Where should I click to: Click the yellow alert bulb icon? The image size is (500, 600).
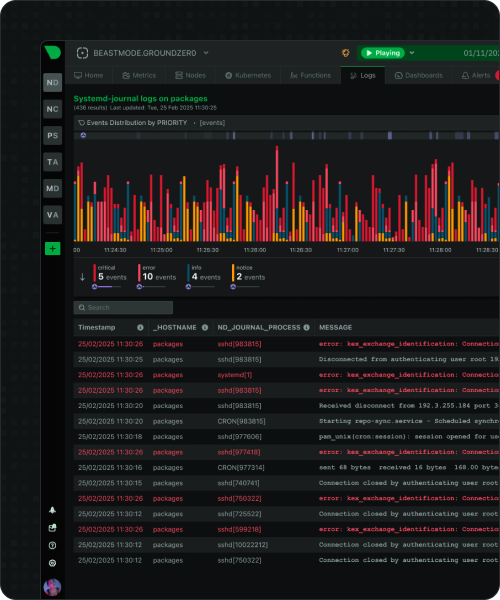coord(345,53)
